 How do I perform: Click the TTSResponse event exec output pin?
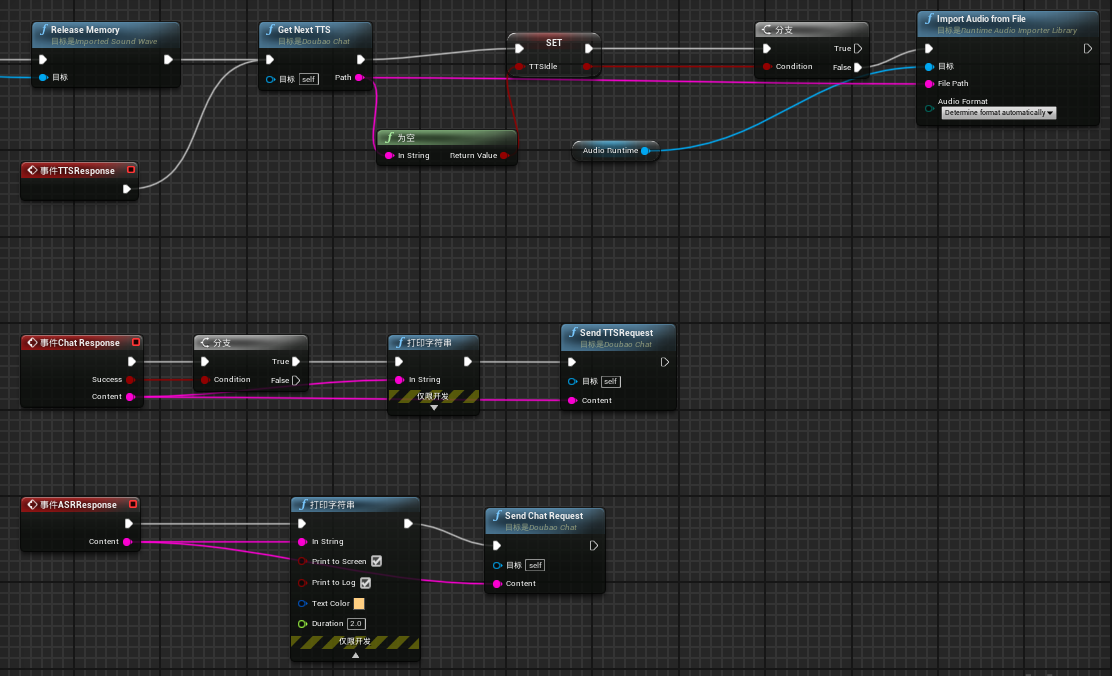(127, 189)
